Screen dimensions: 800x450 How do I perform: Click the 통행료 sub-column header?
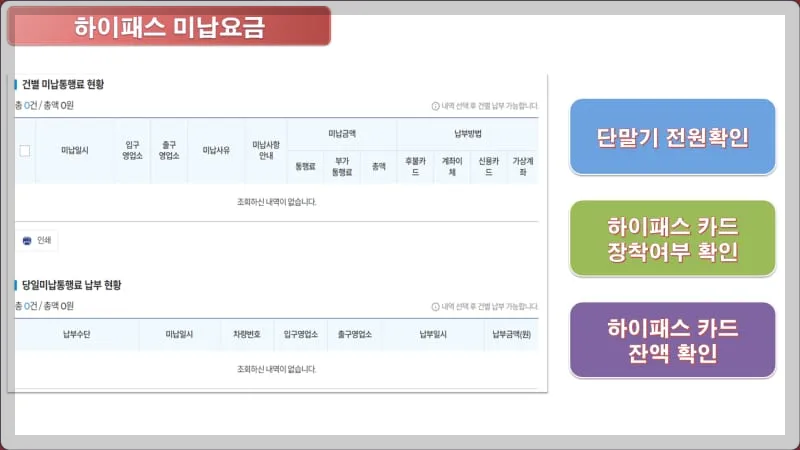[x=305, y=166]
